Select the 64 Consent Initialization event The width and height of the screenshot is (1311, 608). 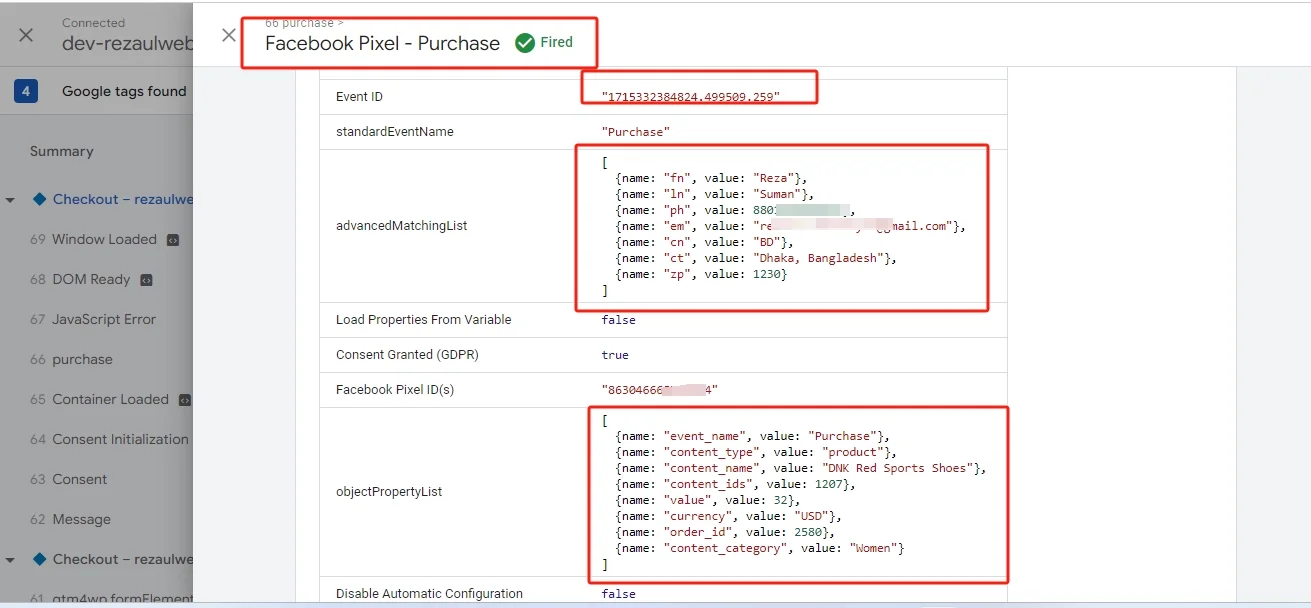109,439
